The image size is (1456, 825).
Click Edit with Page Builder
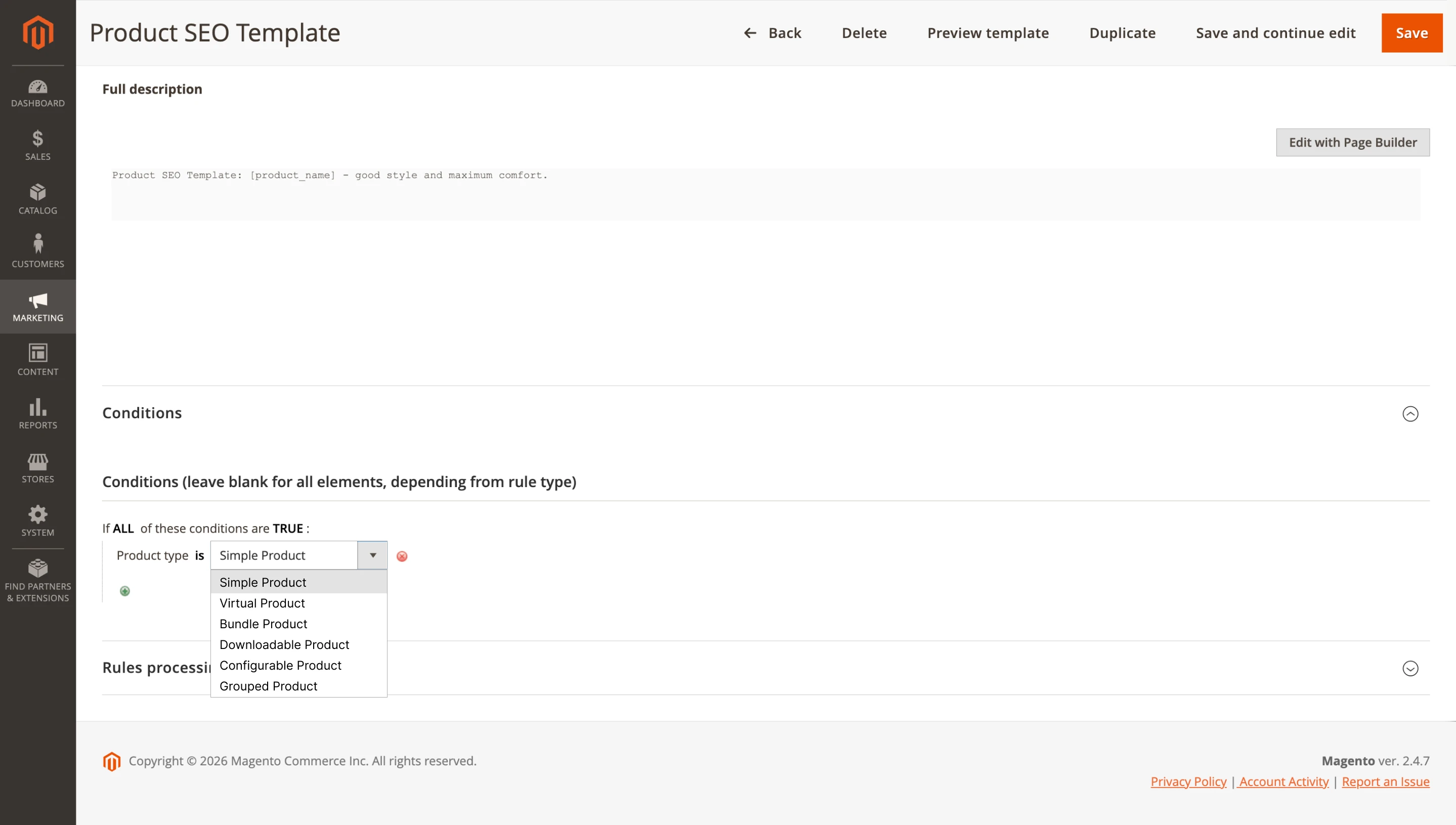[x=1352, y=142]
